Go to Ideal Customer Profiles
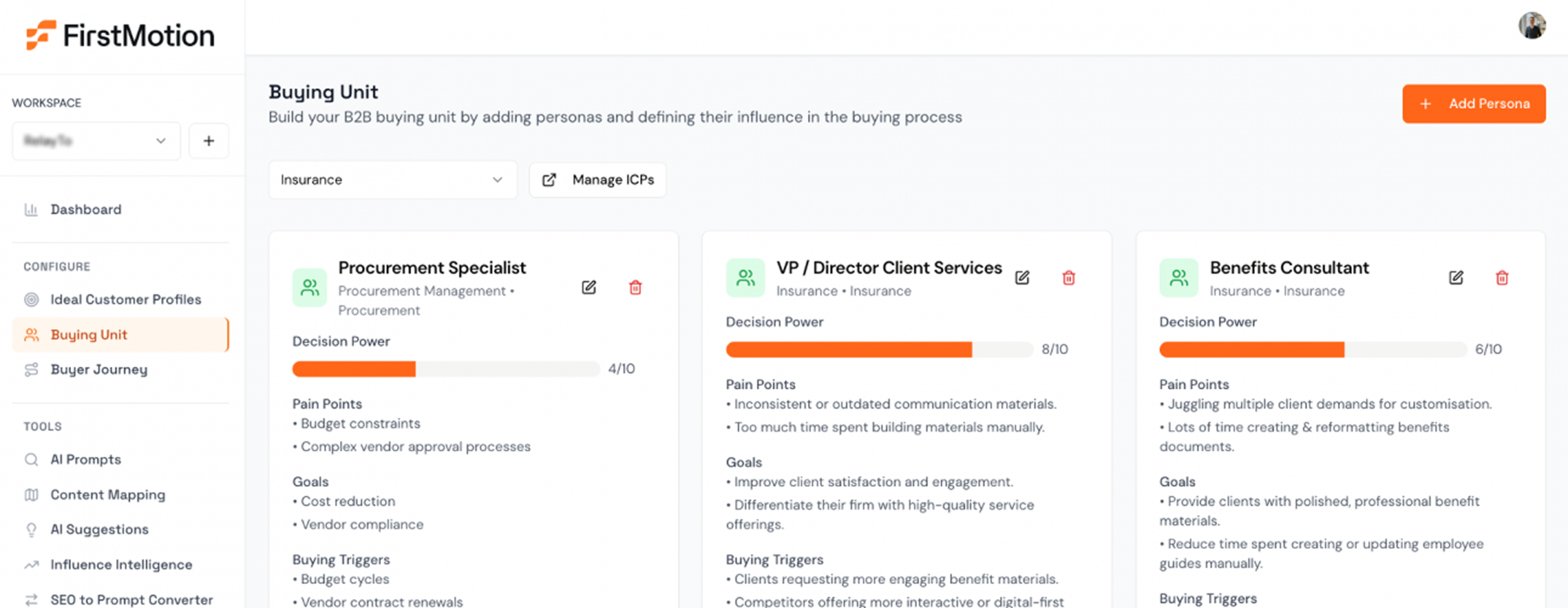 (x=125, y=299)
